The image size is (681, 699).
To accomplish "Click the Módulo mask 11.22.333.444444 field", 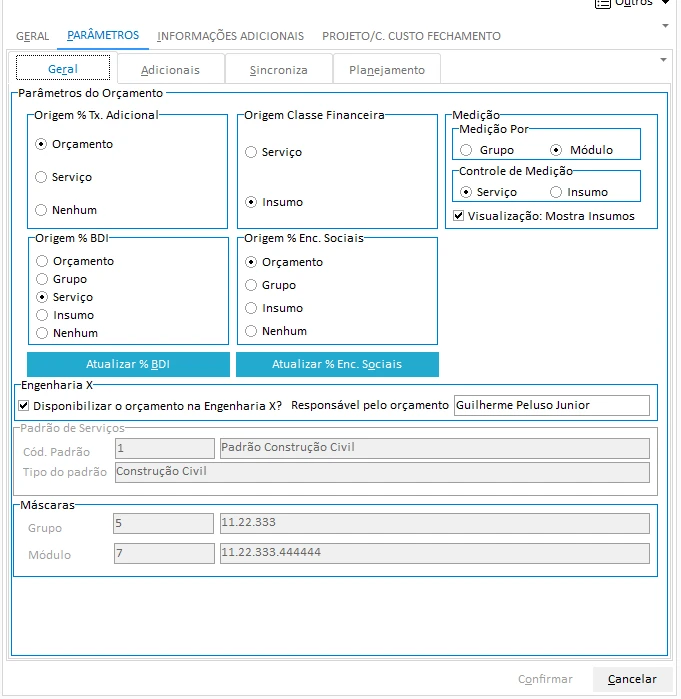I will pyautogui.click(x=435, y=554).
